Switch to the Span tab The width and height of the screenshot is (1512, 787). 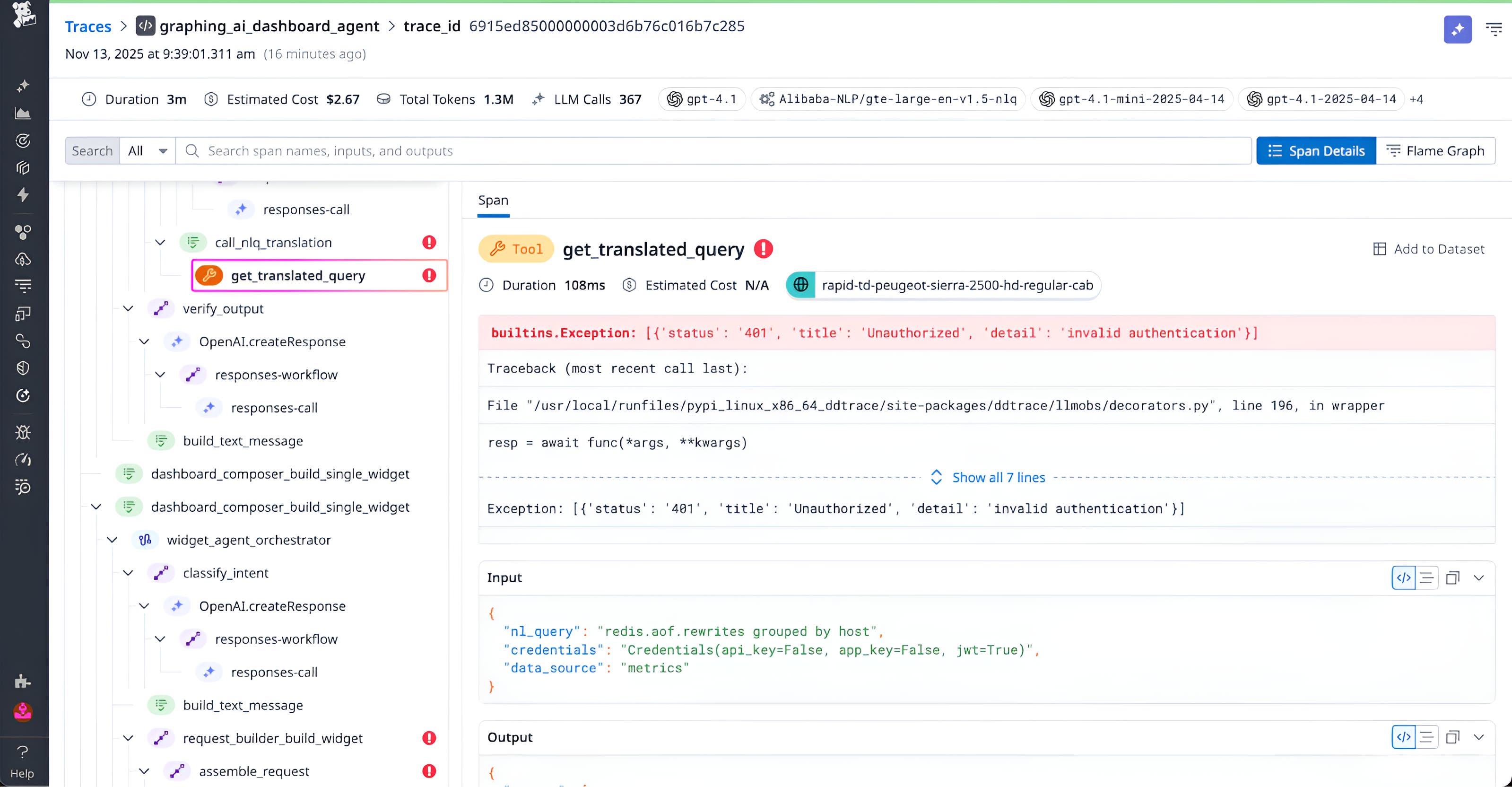point(493,200)
